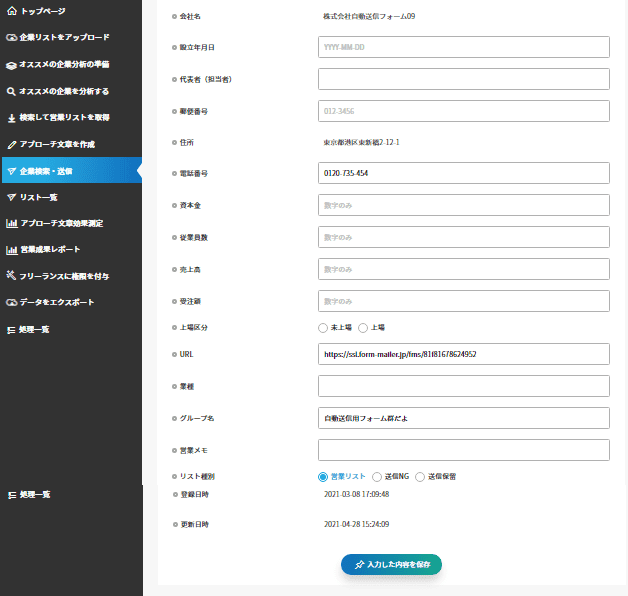Click the home icon beside トップページ
Screen dimensions: 628x596
pos(12,11)
